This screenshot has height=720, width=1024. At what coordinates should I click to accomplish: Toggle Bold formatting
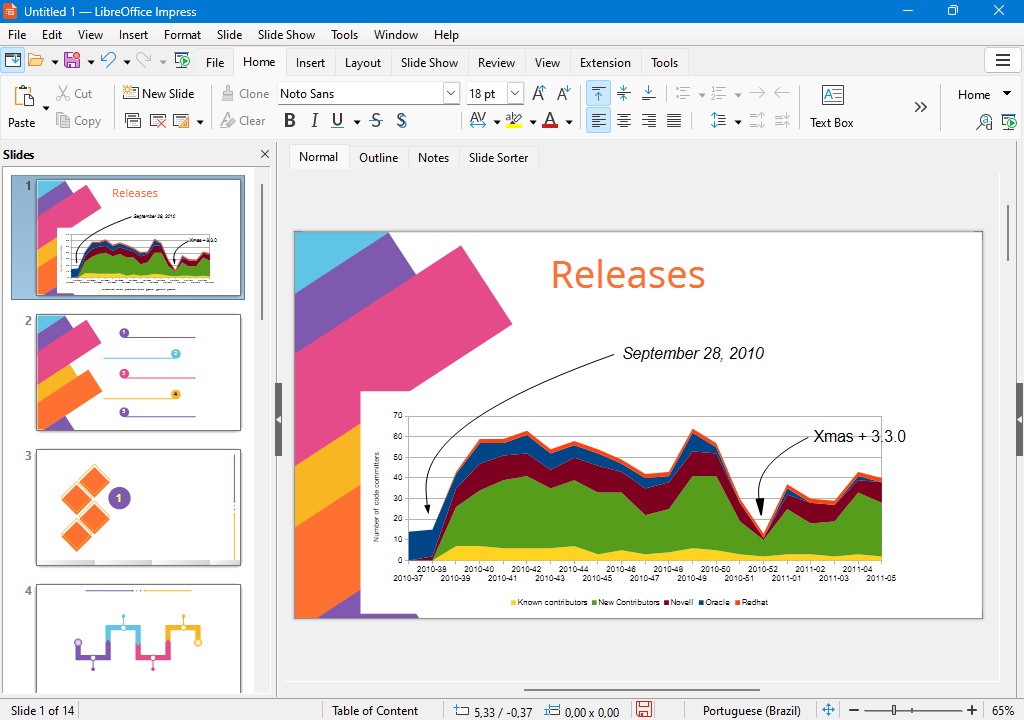point(290,121)
